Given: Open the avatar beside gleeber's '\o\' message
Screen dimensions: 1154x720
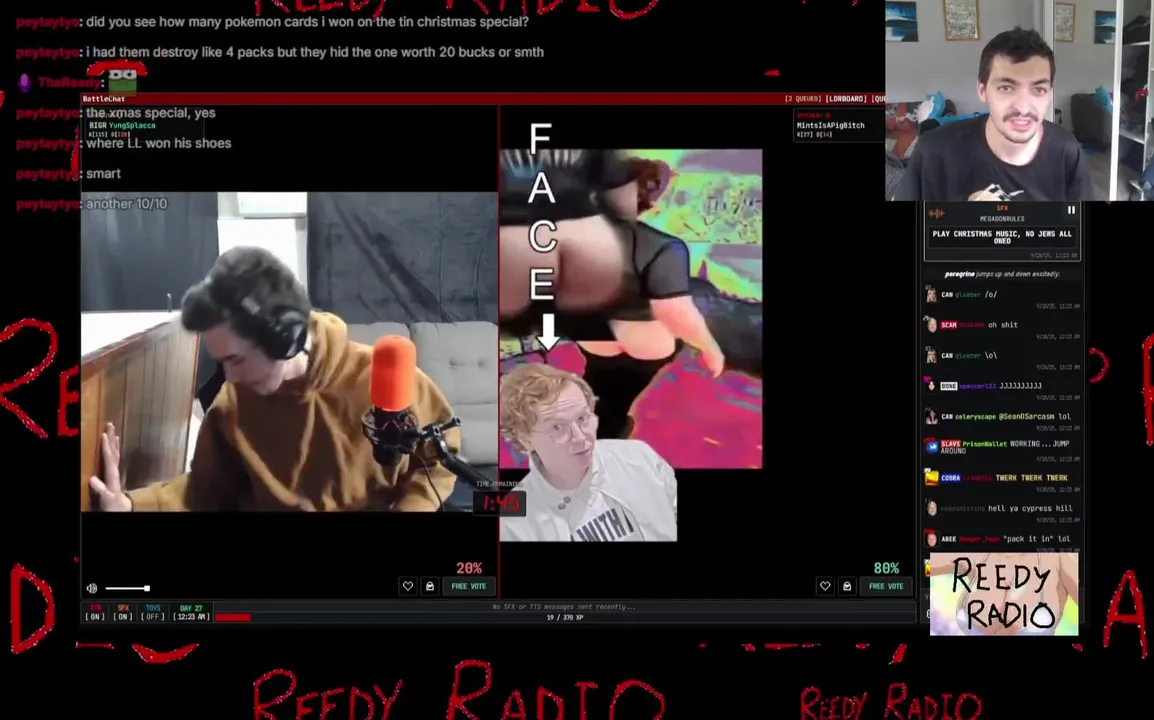Looking at the screenshot, I should [x=931, y=356].
